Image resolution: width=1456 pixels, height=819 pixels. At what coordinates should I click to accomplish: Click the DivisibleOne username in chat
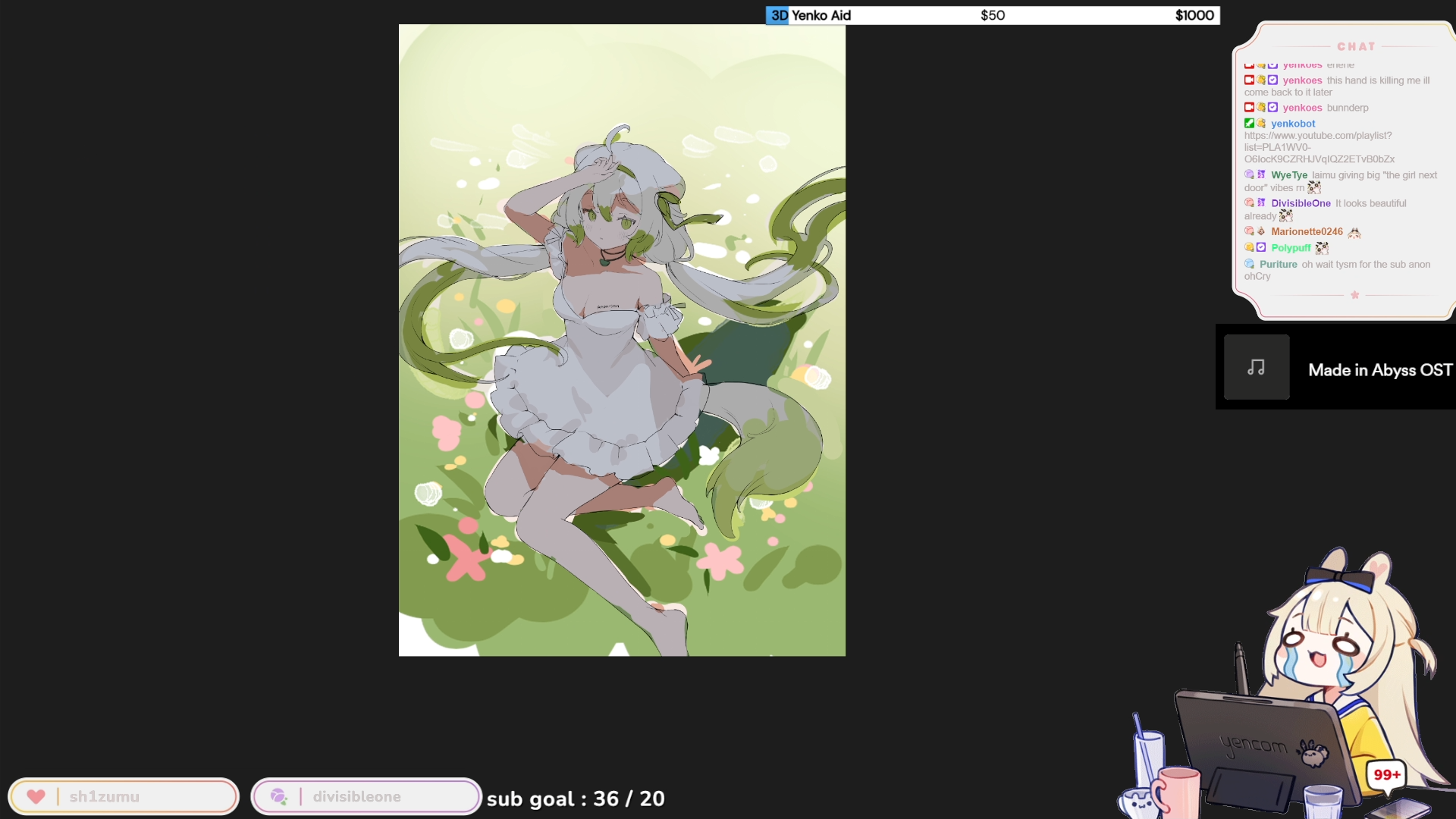(x=1301, y=203)
